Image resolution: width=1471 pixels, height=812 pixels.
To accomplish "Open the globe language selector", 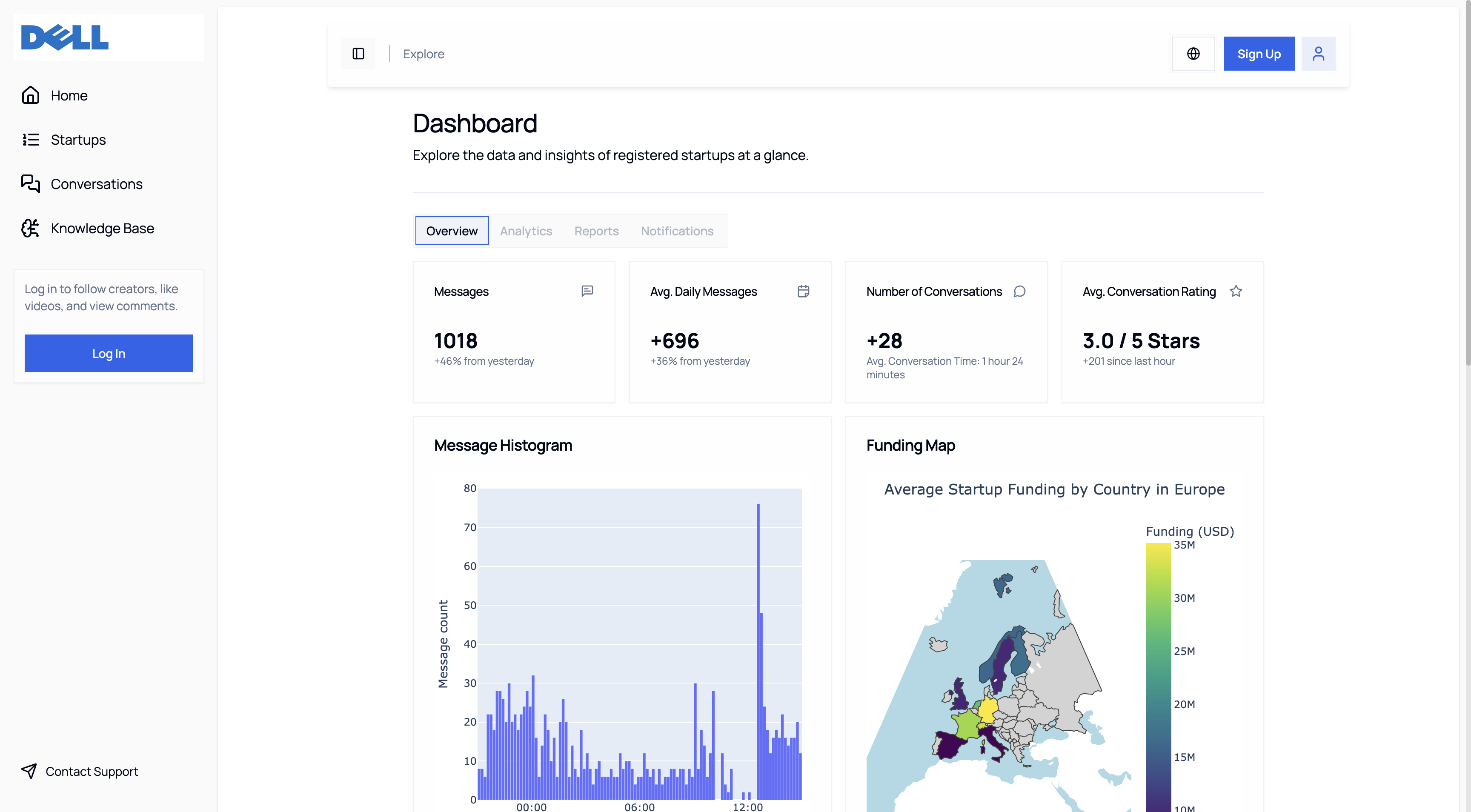I will 1193,54.
